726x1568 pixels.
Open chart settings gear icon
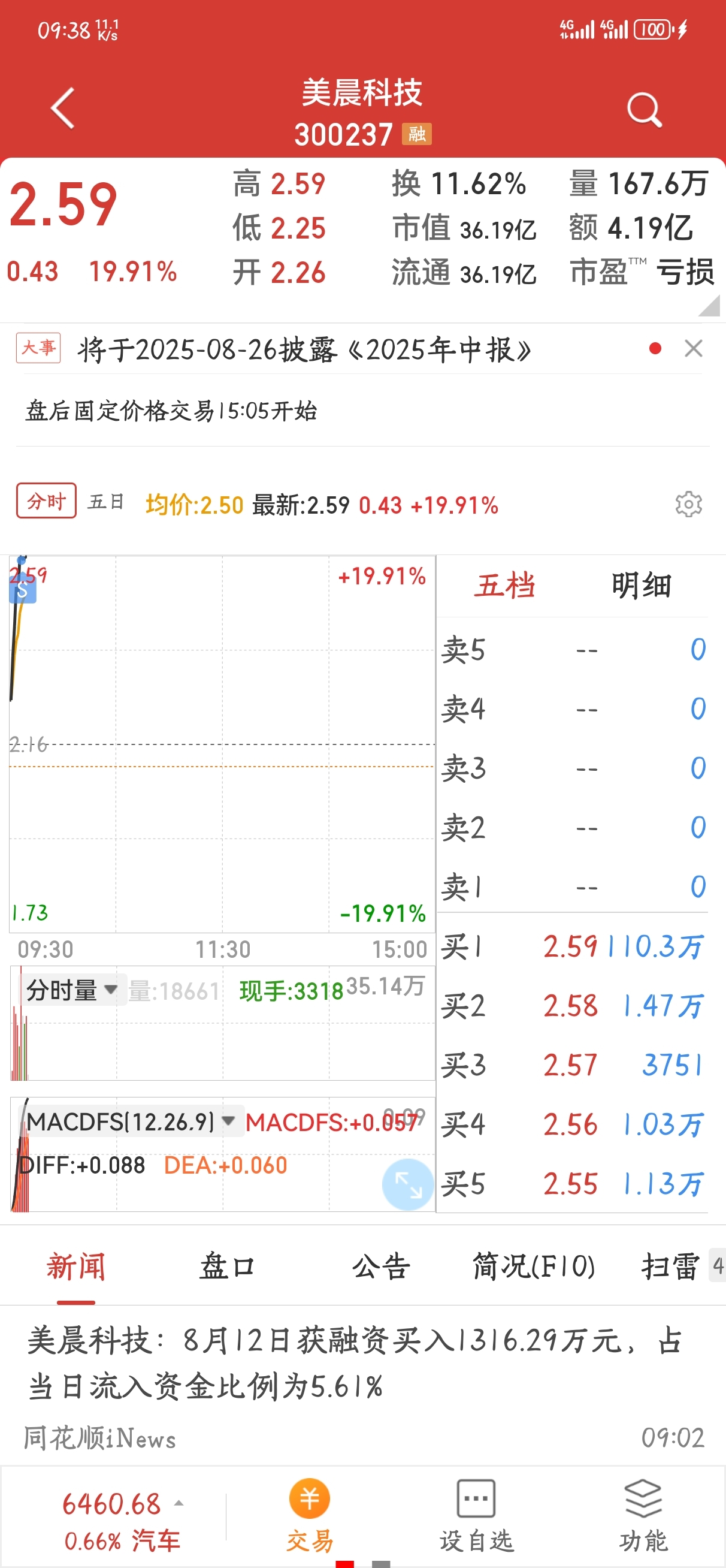(688, 504)
